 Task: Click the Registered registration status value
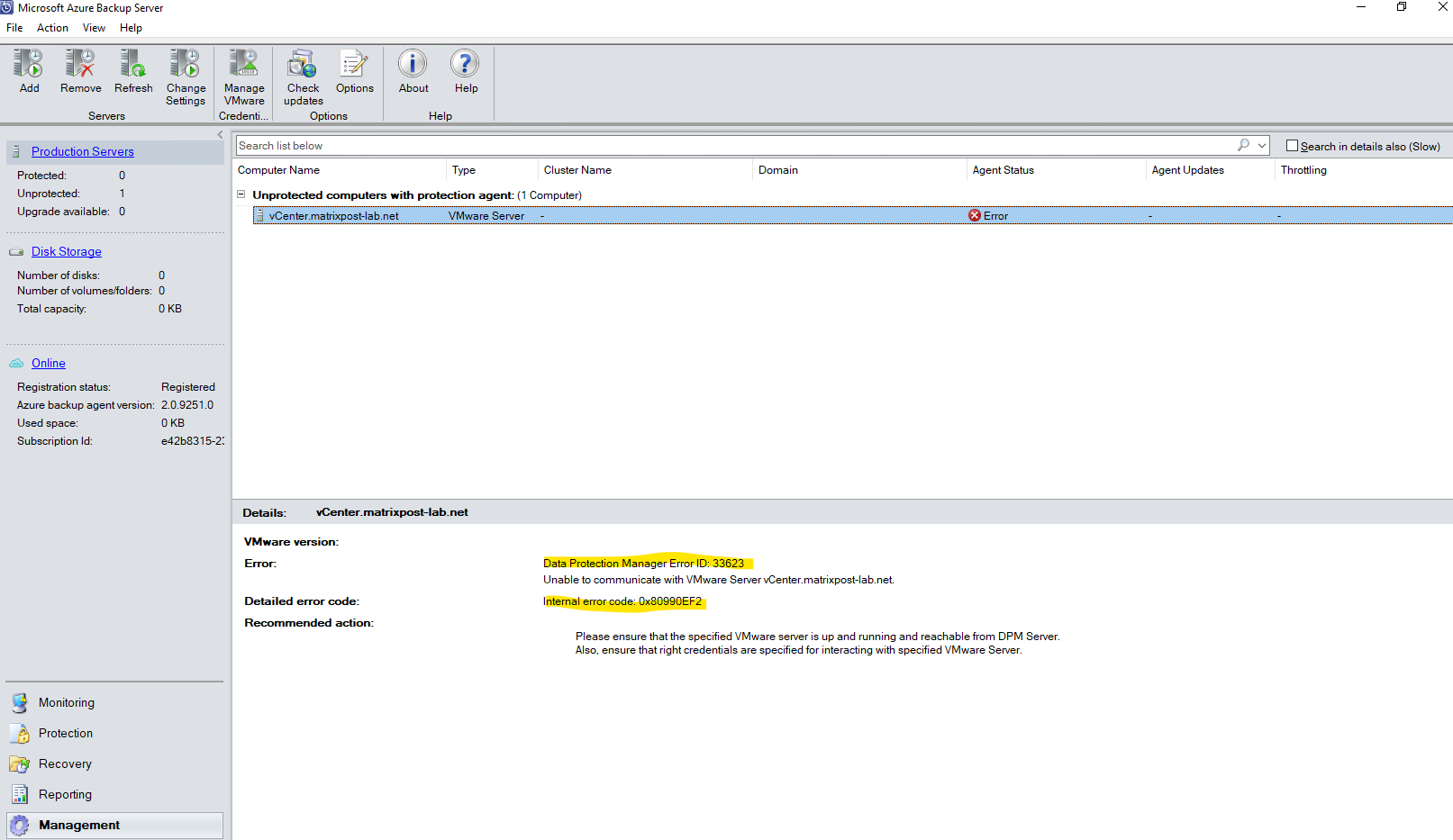coord(188,387)
